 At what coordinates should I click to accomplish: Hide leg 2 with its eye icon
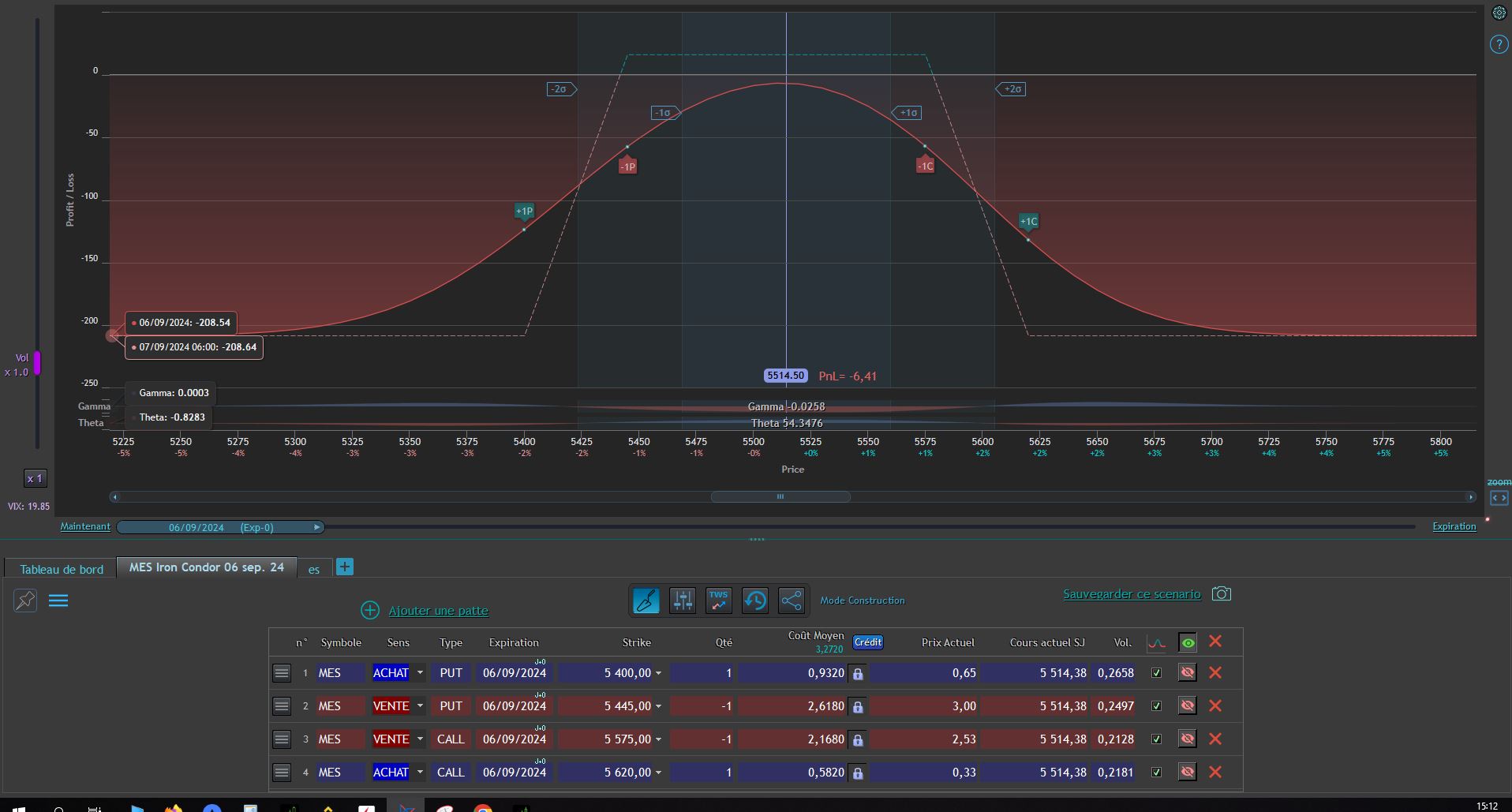pos(1187,705)
